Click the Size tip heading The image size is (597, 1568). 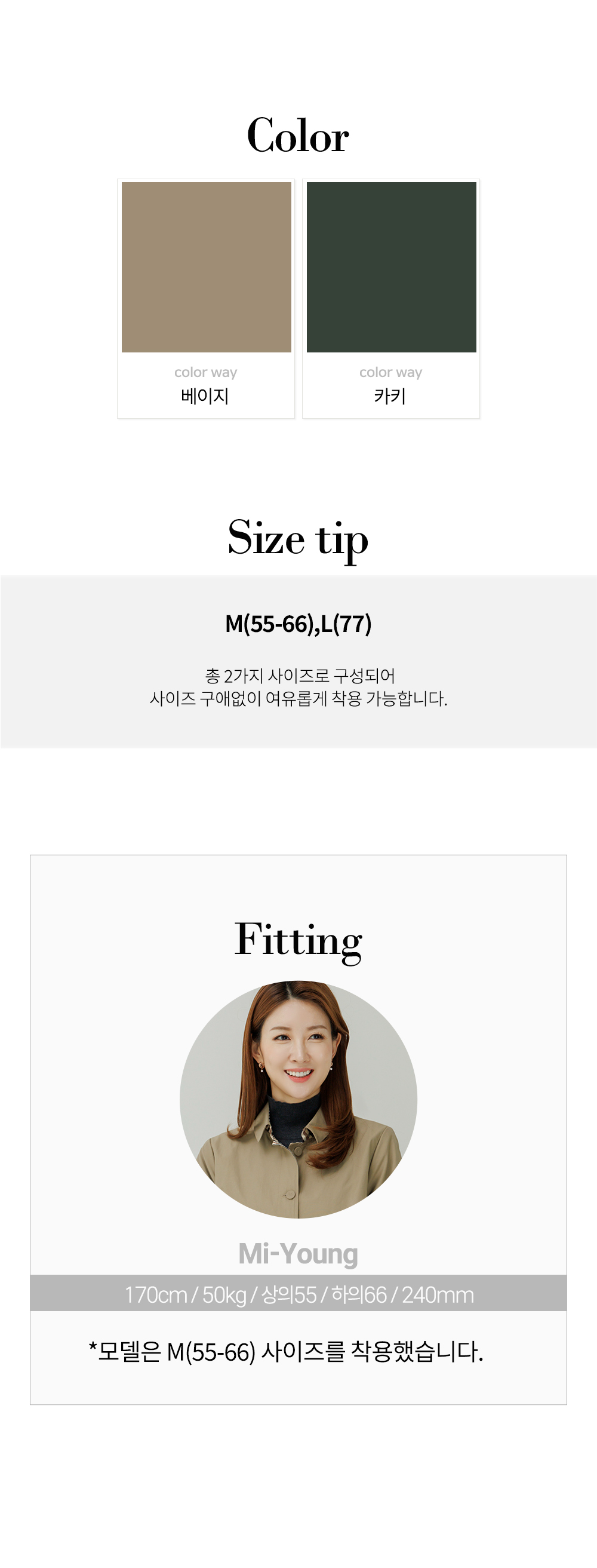298,539
